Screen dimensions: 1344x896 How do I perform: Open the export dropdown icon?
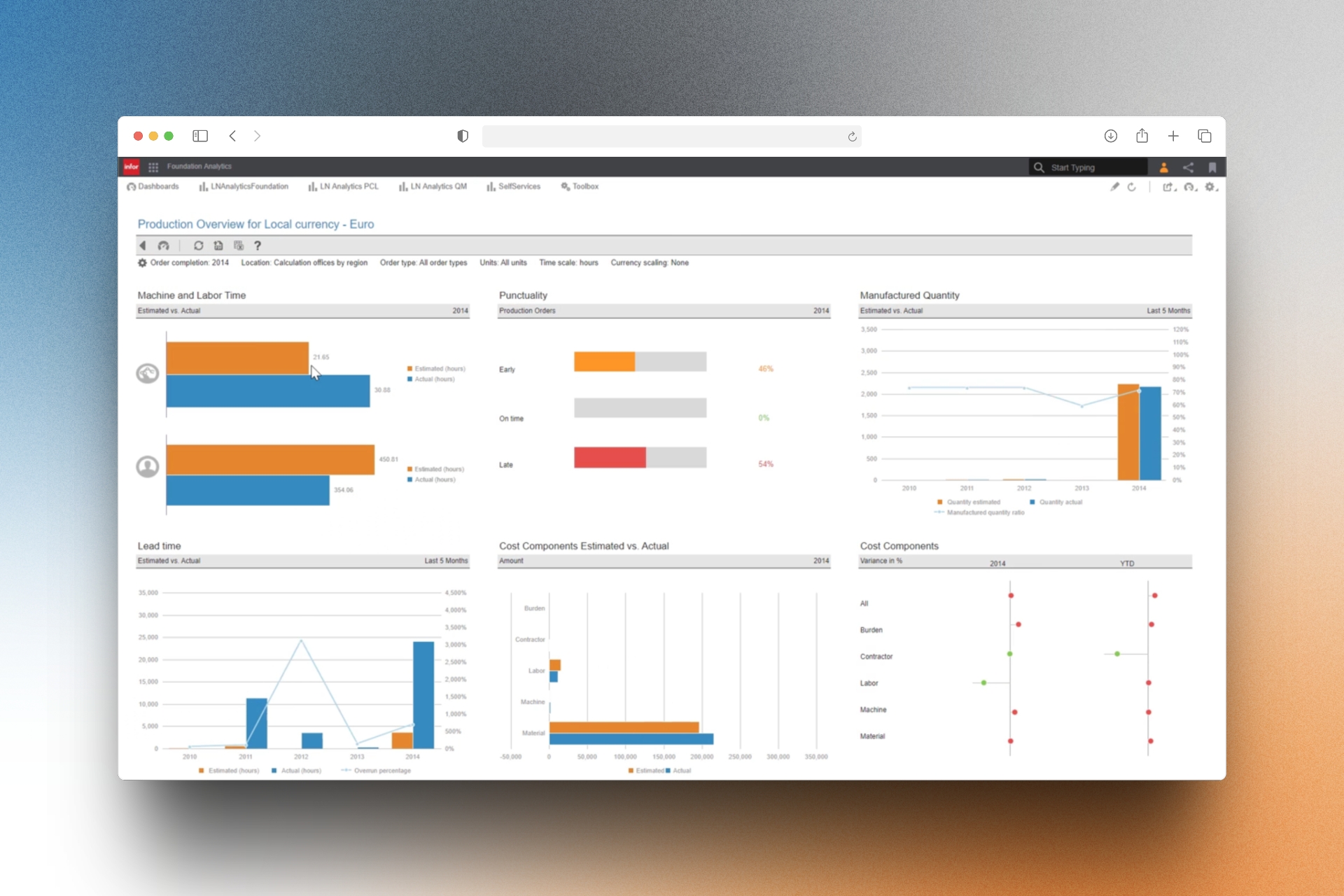[1169, 187]
